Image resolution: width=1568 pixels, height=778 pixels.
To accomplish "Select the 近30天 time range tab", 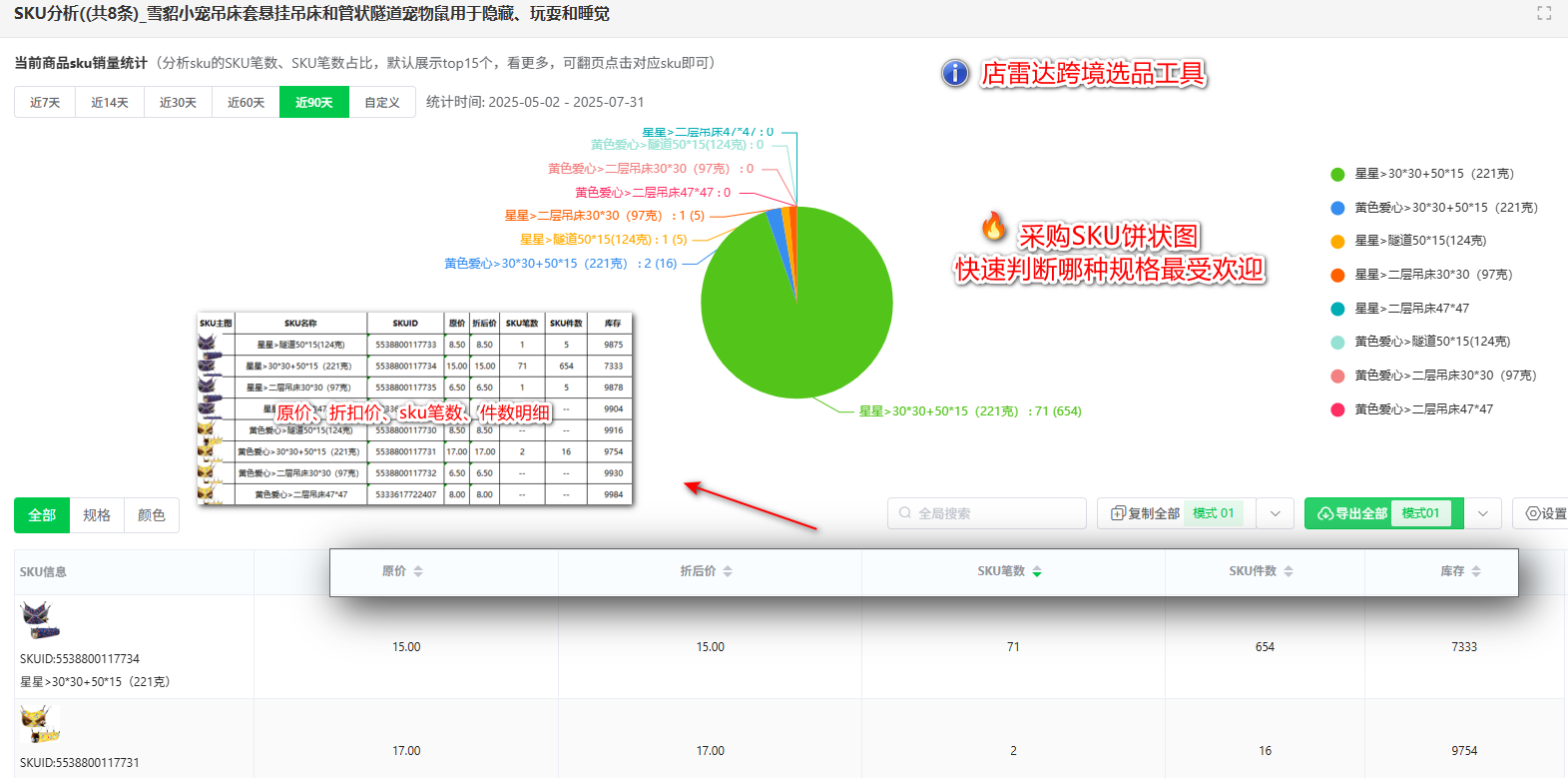I will point(178,103).
